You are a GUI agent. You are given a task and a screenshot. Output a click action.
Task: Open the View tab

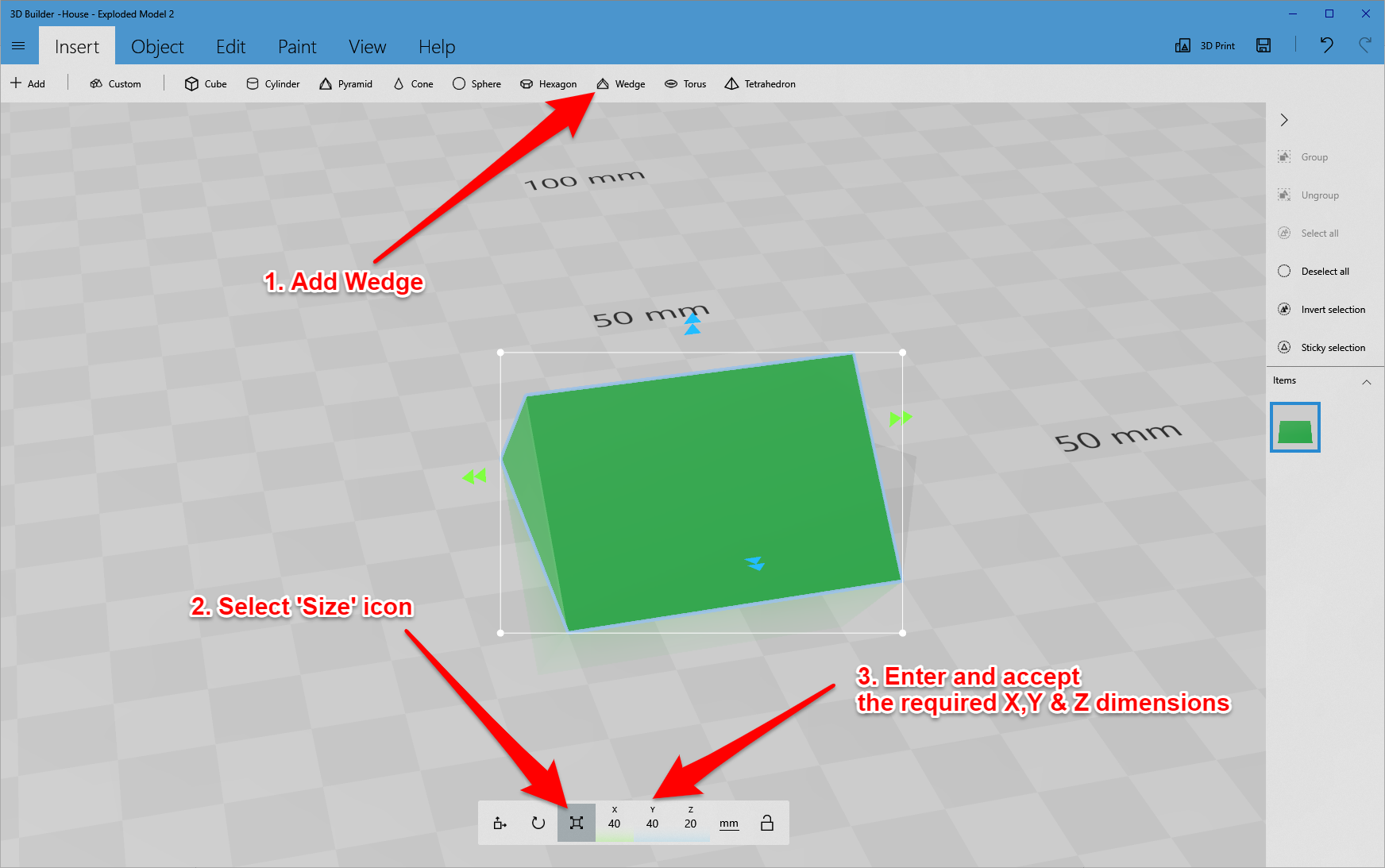(x=368, y=47)
